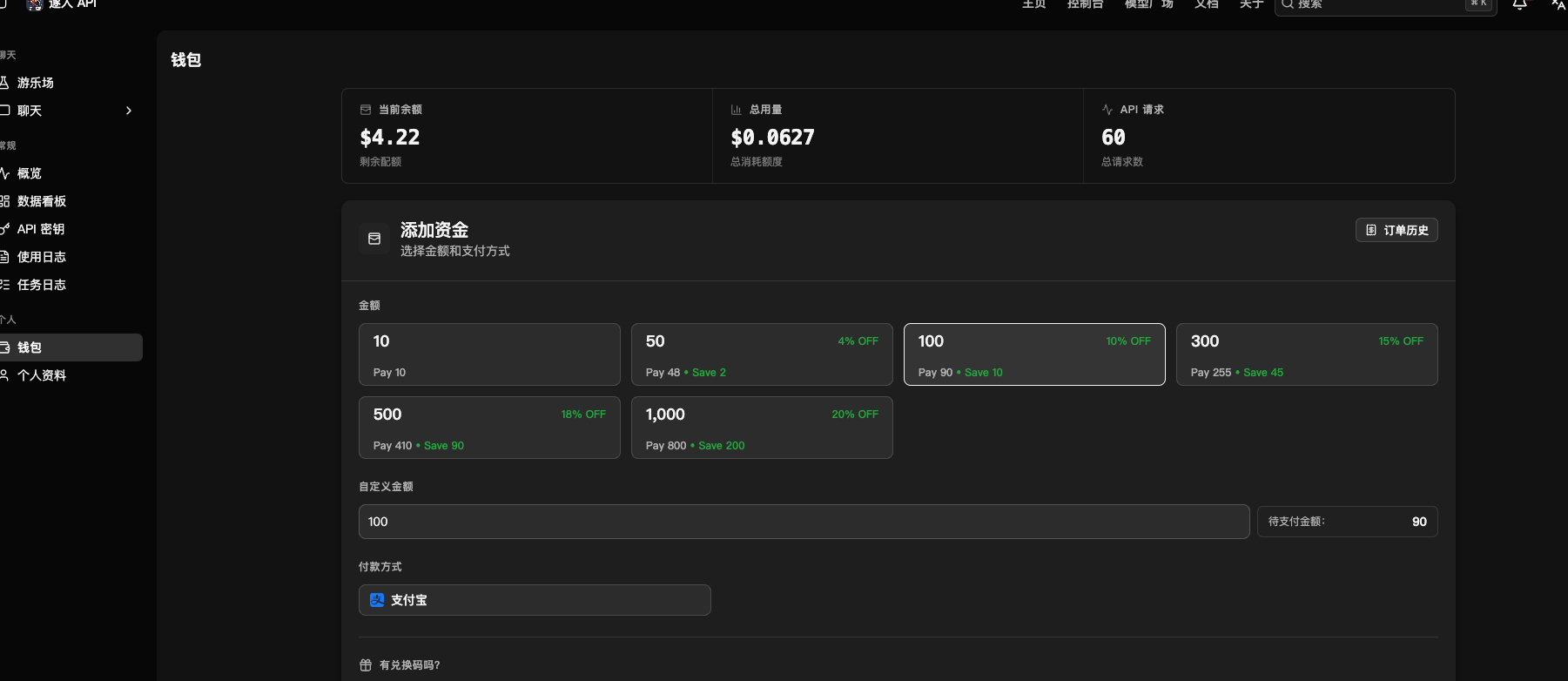Click the receipt icon in 订单历史 button
The image size is (1568, 681).
click(x=1371, y=230)
